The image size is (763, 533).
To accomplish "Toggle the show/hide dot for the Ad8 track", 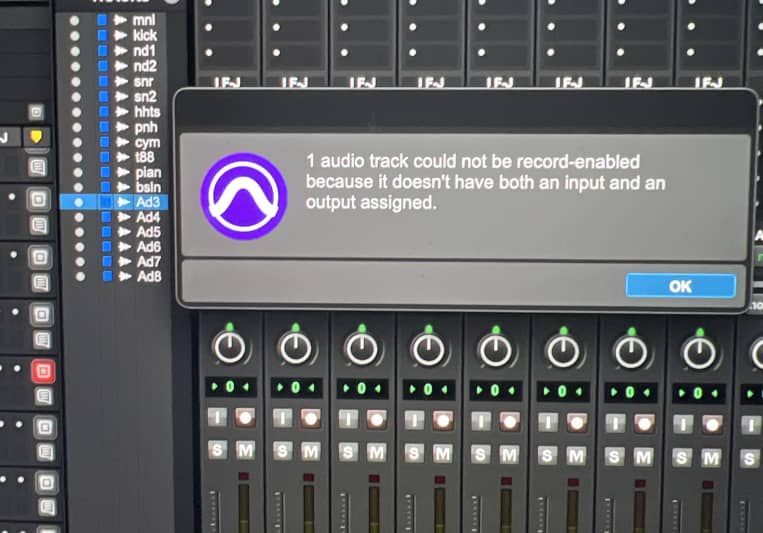I will point(81,276).
